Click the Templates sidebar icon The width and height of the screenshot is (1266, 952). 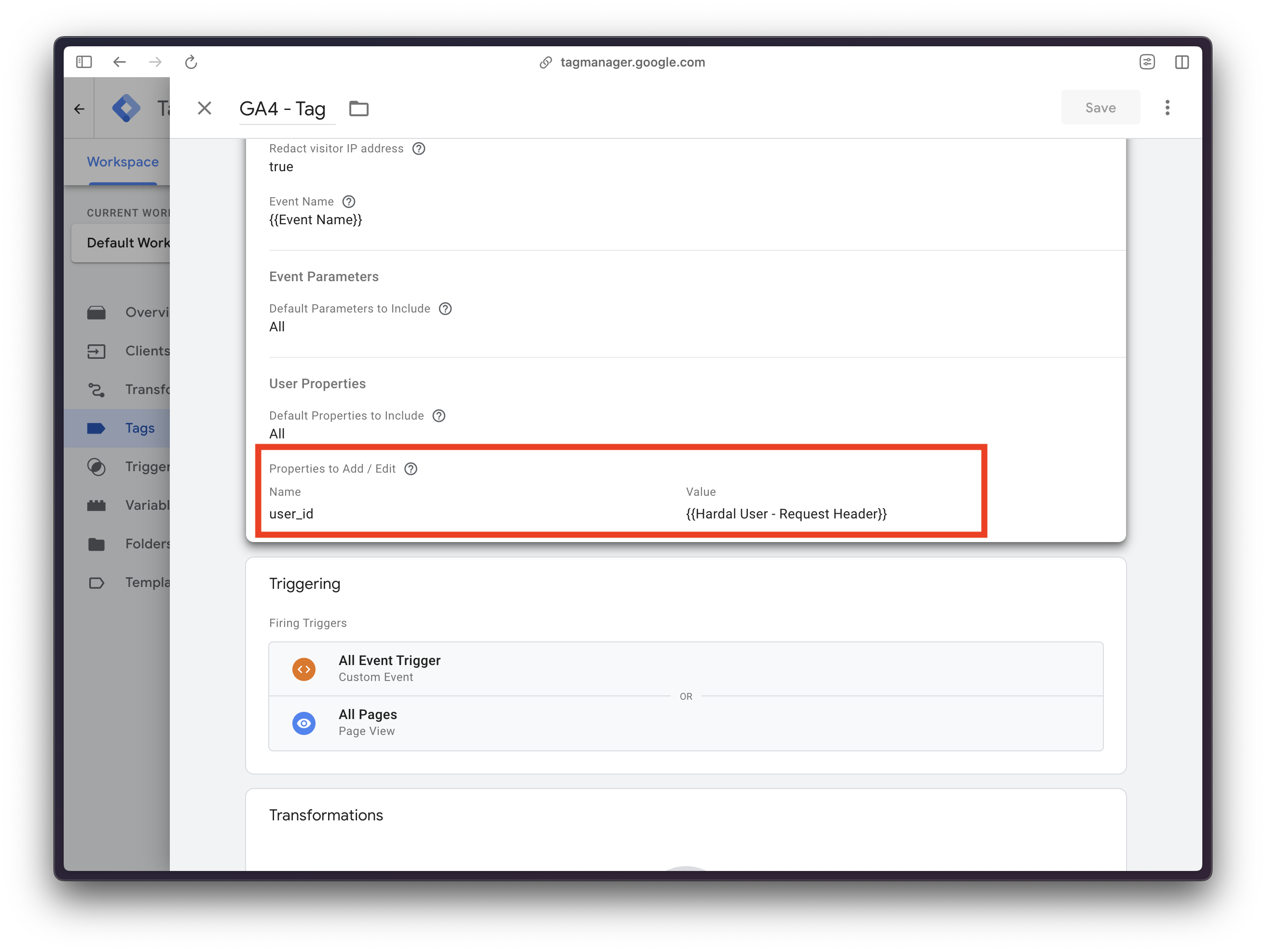(96, 583)
